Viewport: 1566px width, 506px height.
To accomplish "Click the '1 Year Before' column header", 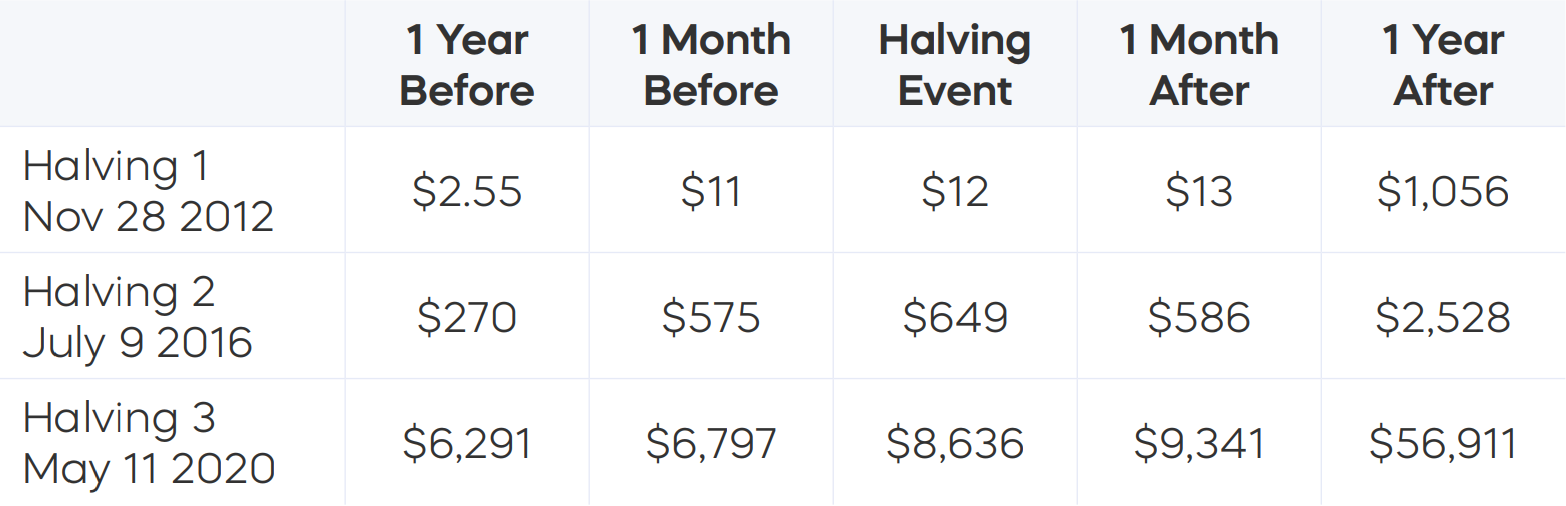I will click(467, 65).
